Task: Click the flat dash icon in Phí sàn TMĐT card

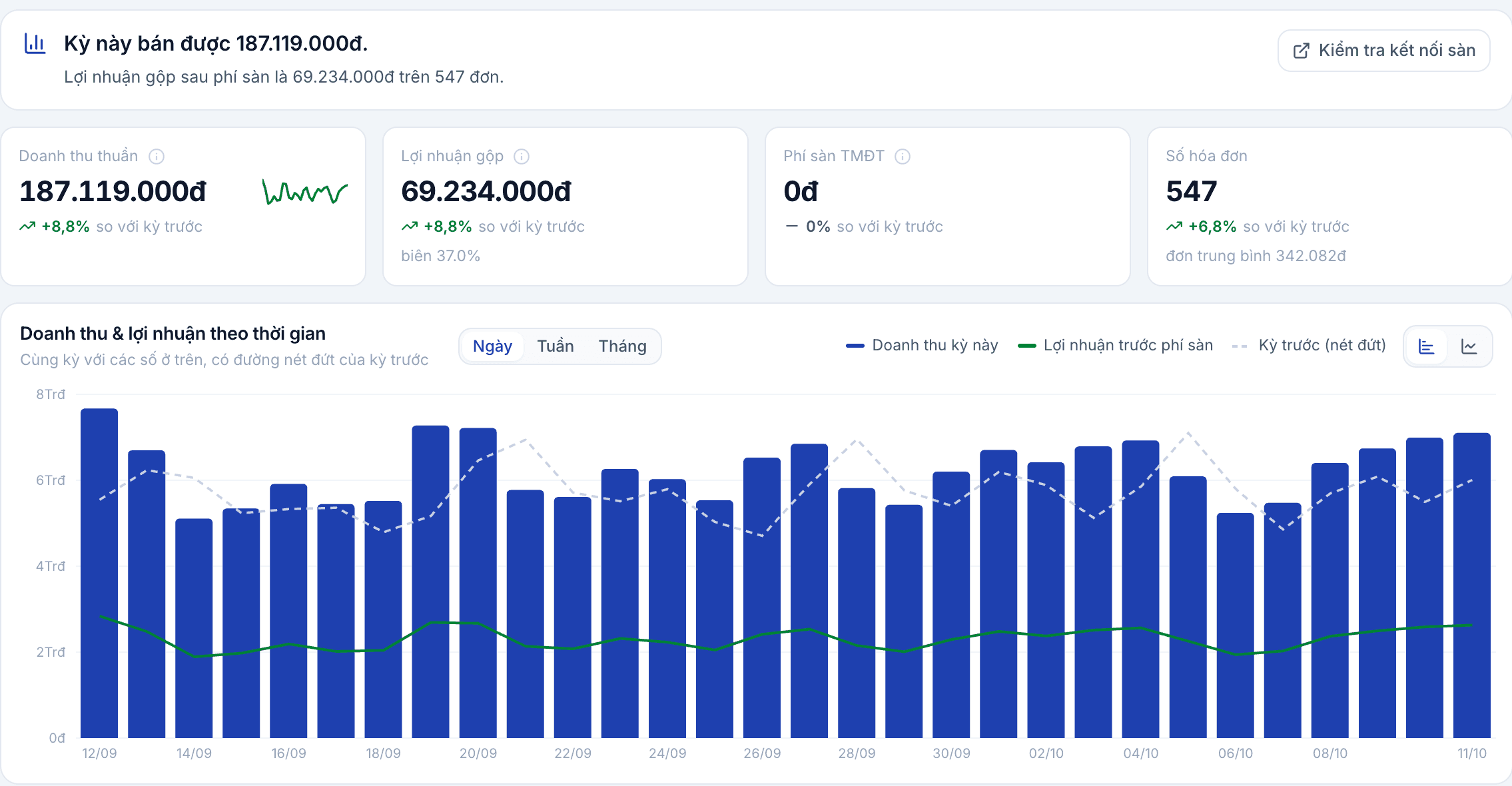Action: 791,226
